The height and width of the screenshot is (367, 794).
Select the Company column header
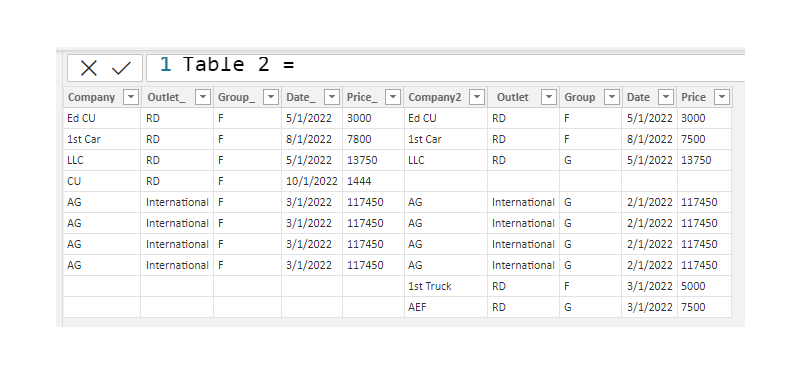92,97
